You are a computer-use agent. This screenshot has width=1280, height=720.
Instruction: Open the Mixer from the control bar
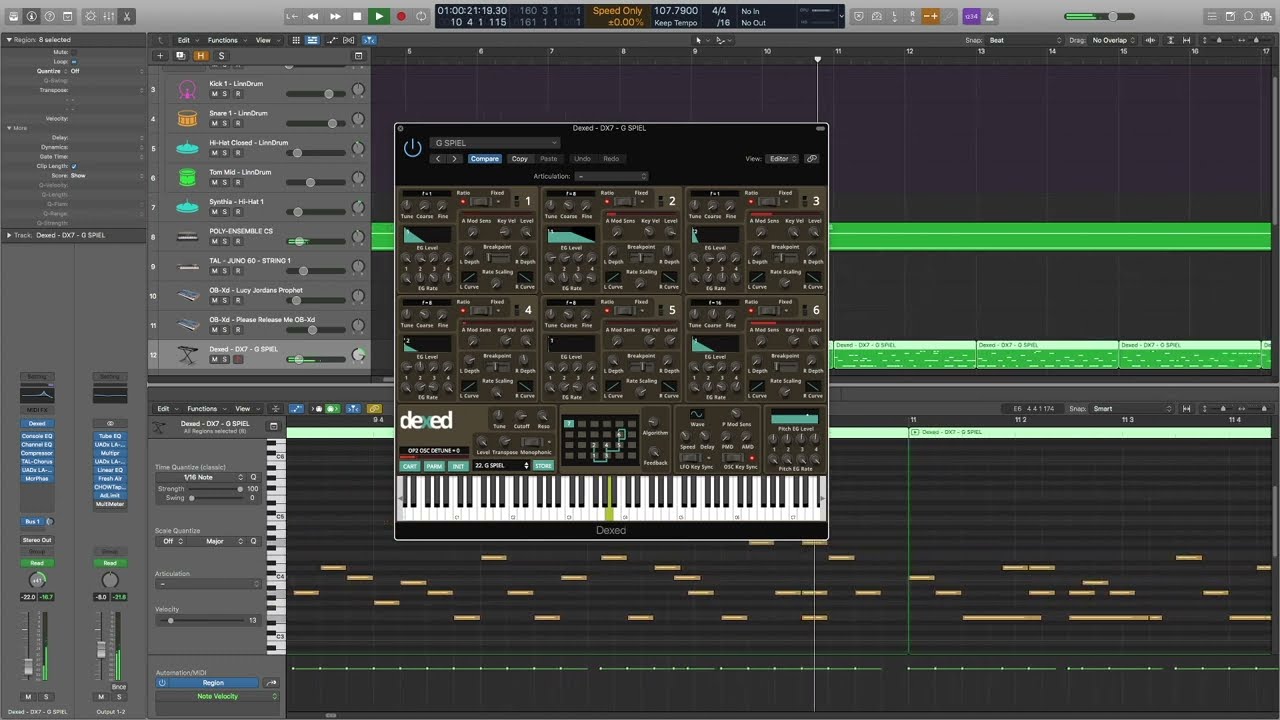tap(108, 16)
